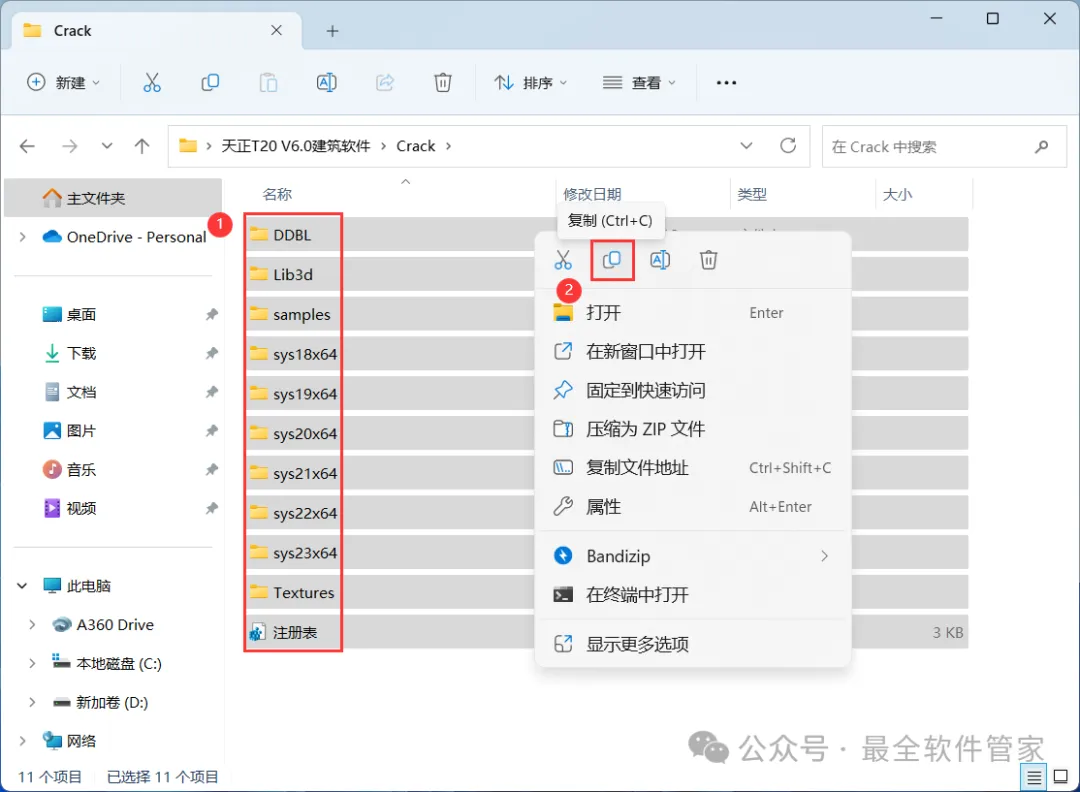Viewport: 1080px width, 792px height.
Task: Go up one folder level
Action: 142,146
